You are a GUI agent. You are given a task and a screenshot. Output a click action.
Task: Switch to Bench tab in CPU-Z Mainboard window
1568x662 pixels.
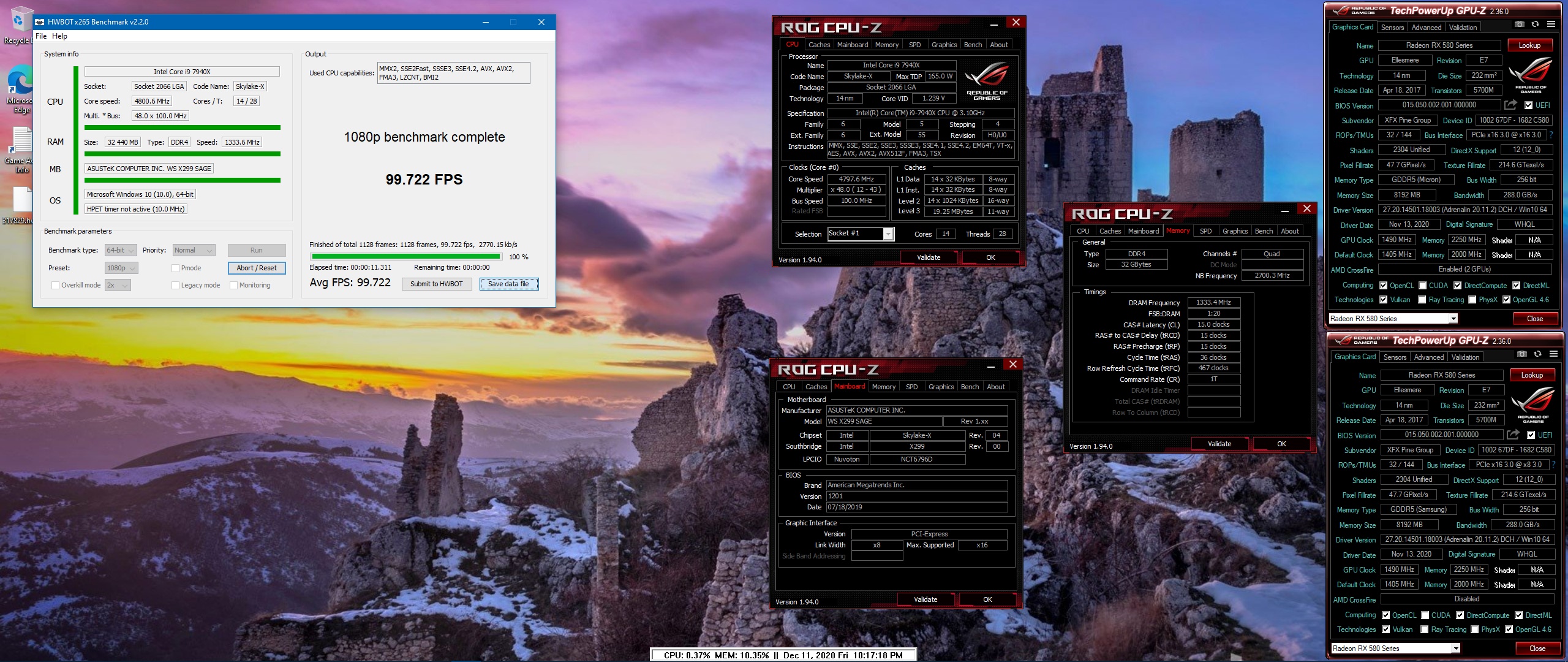pos(970,387)
